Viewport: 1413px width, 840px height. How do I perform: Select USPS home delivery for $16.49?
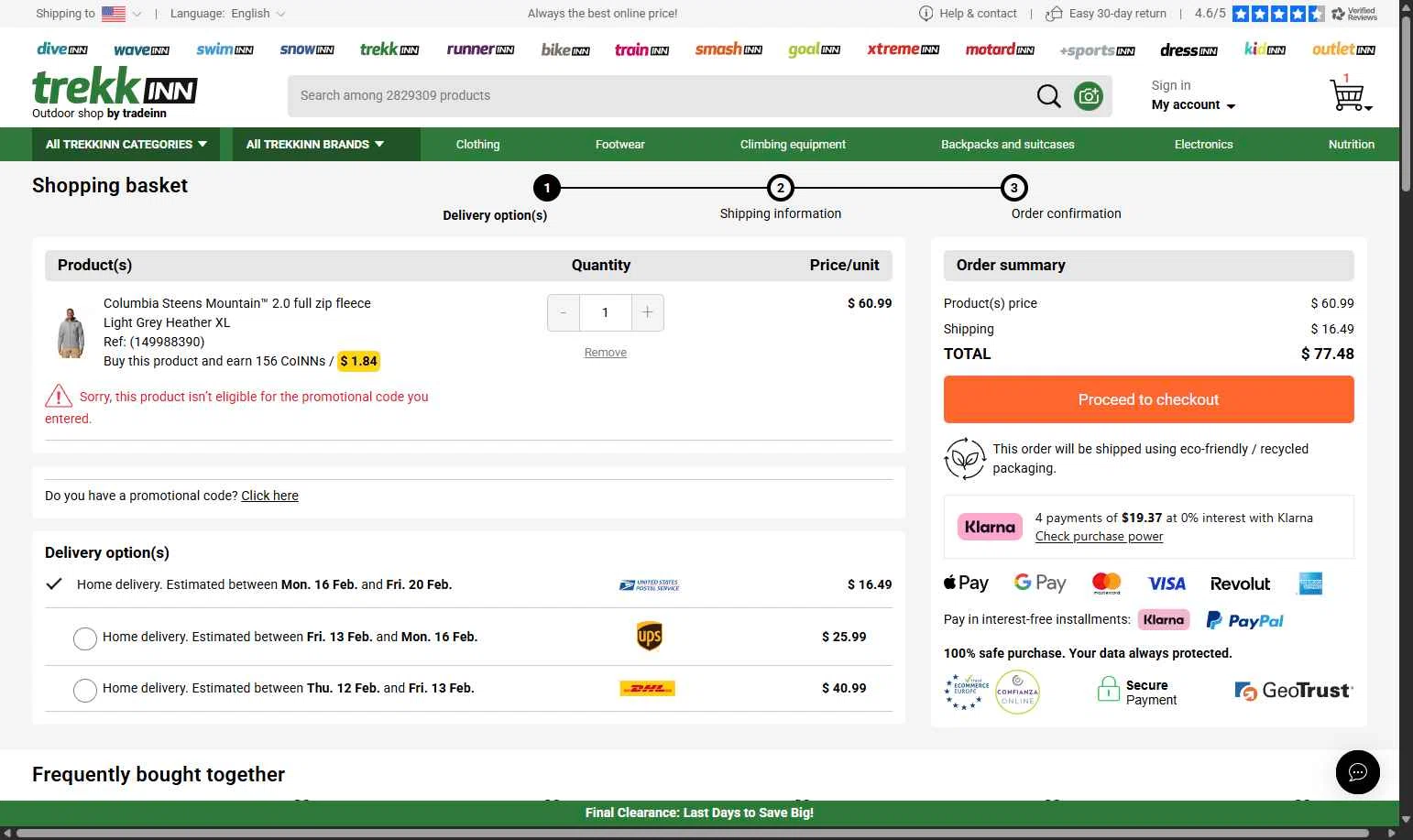pyautogui.click(x=54, y=584)
